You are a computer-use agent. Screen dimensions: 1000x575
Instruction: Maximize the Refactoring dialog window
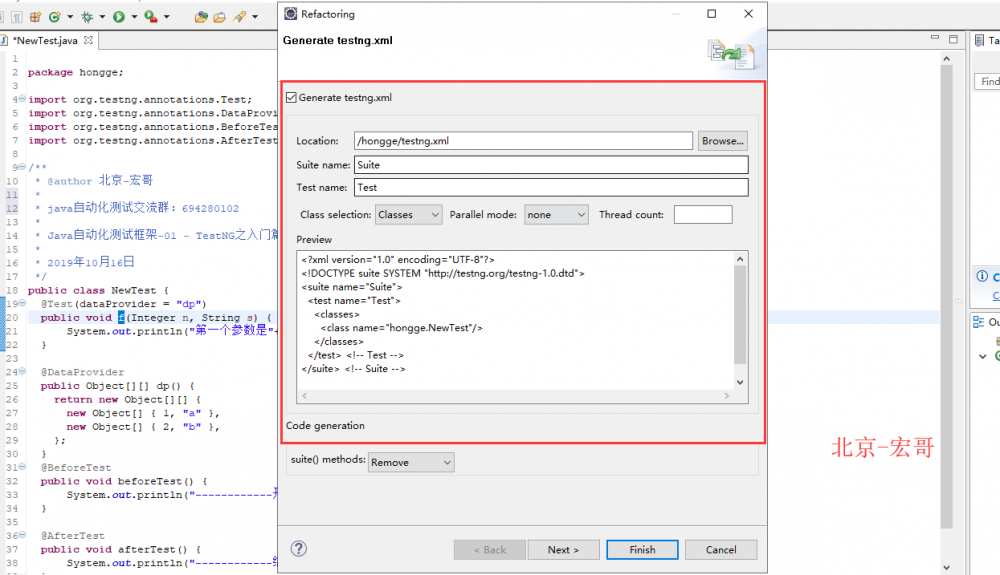pos(712,14)
